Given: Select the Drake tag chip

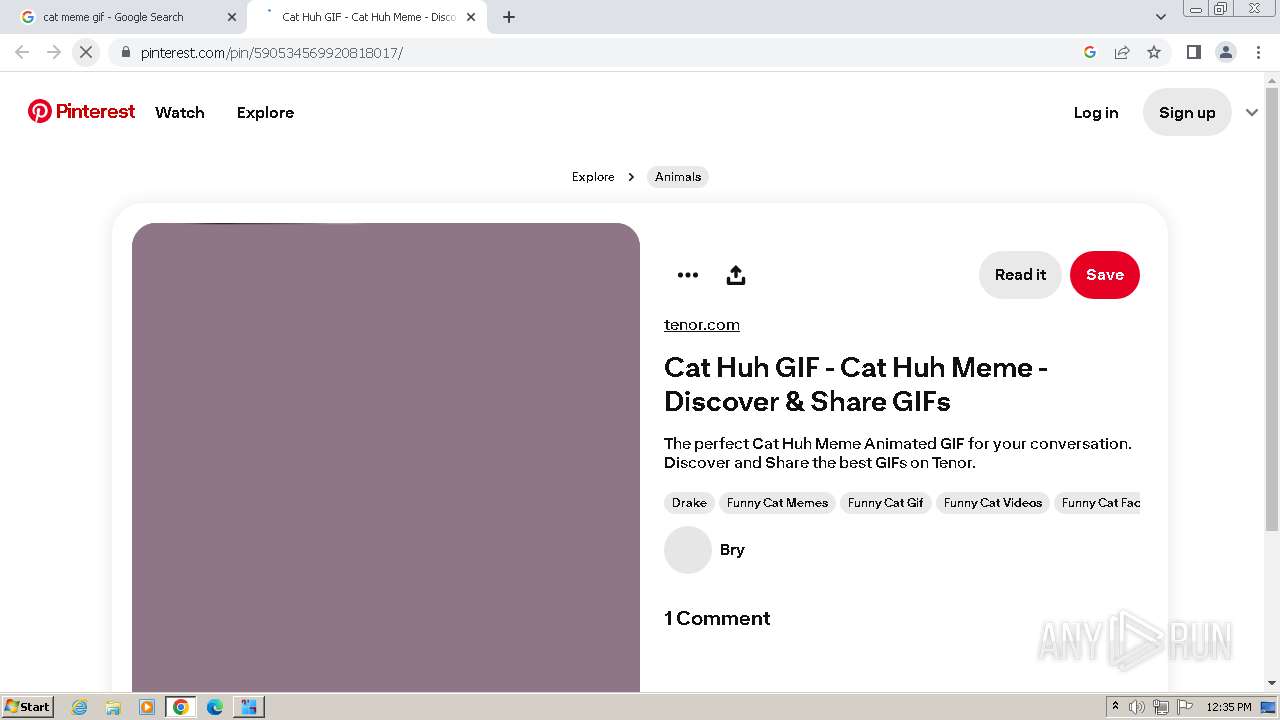Looking at the screenshot, I should coord(689,503).
